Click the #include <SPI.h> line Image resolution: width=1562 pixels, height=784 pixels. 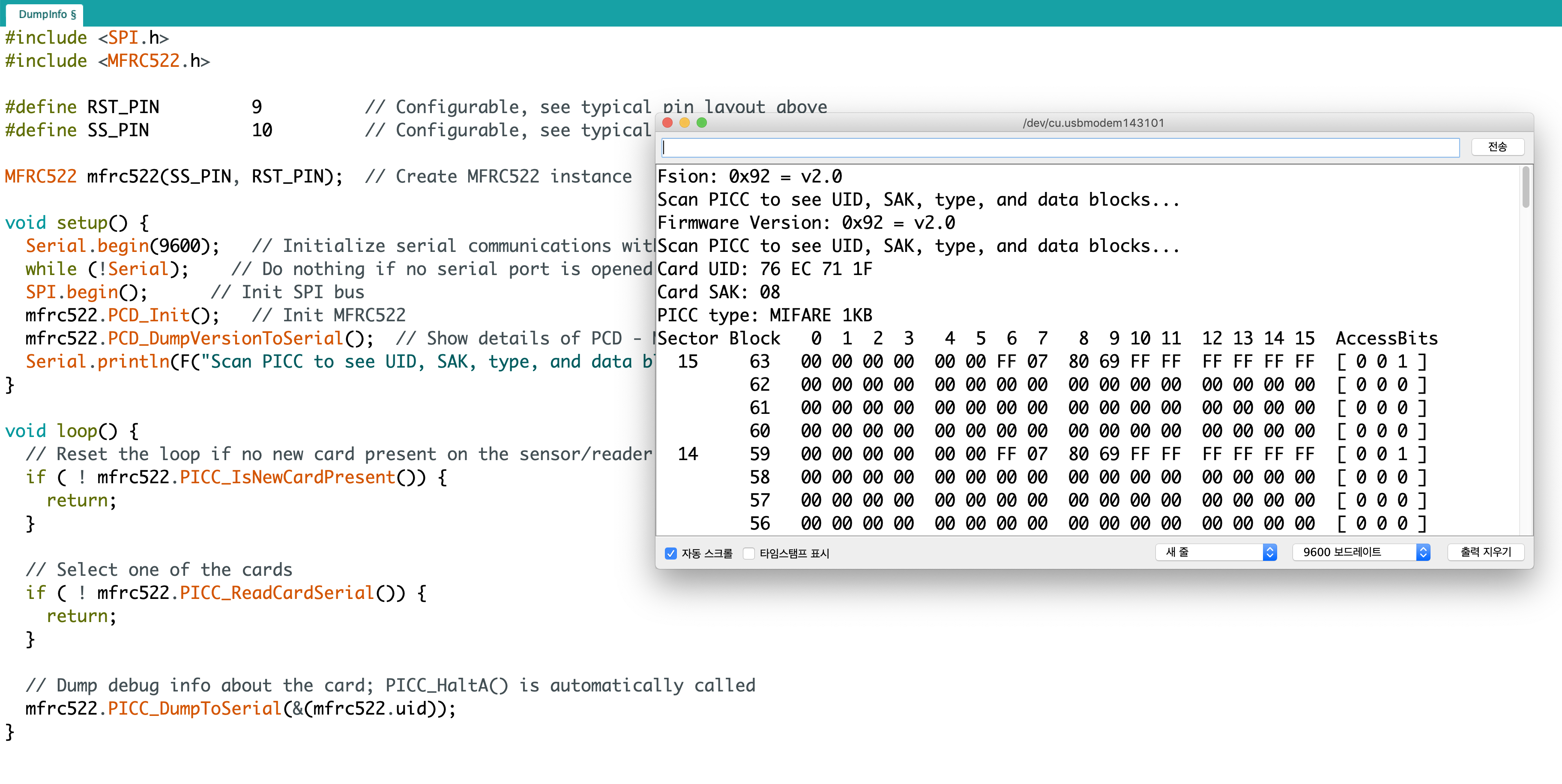[87, 38]
